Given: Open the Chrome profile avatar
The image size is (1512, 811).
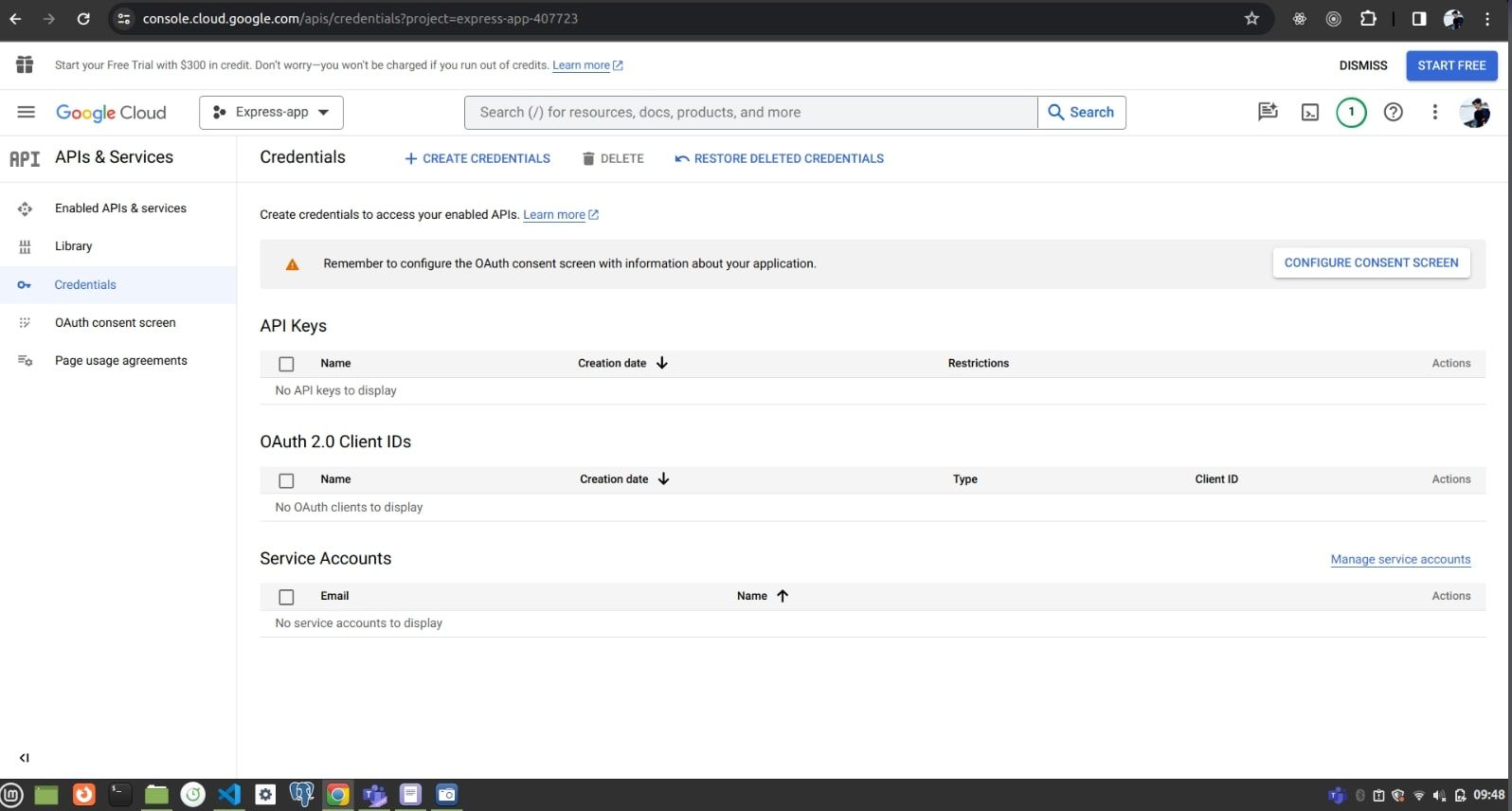Looking at the screenshot, I should click(1453, 18).
